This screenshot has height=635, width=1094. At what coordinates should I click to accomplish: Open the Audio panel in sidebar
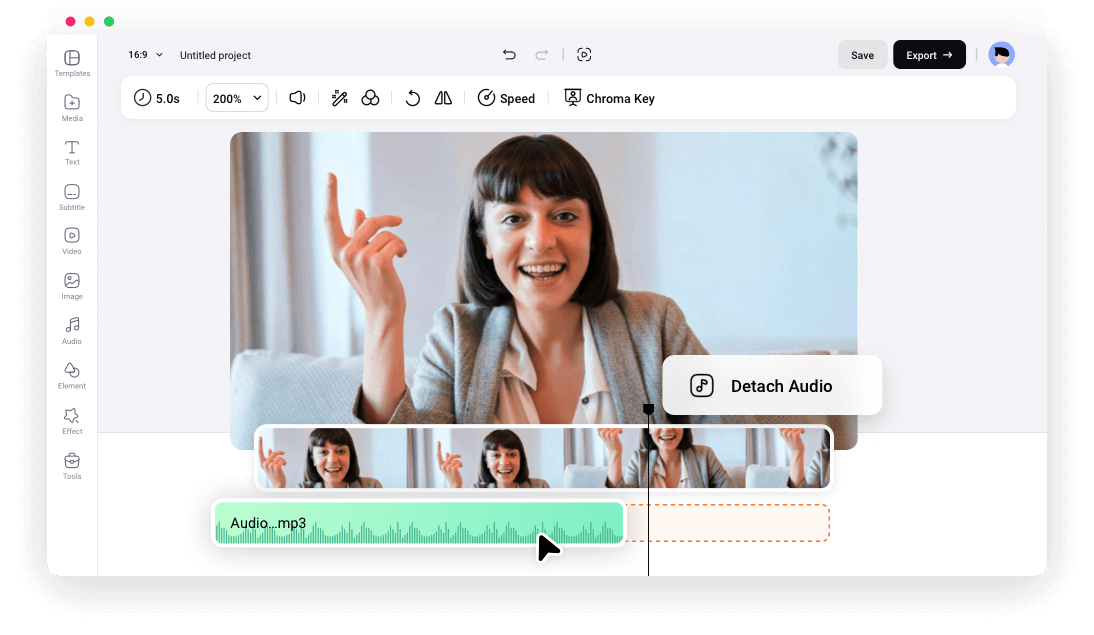coord(72,331)
